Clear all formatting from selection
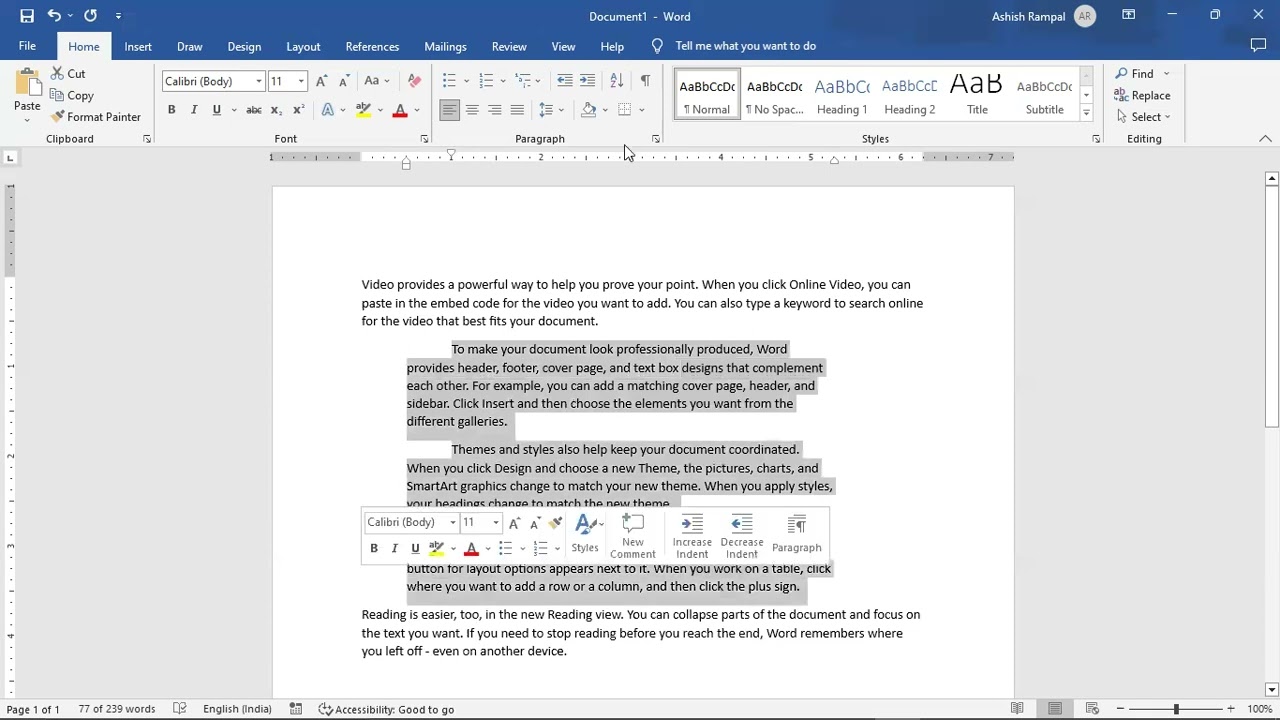The width and height of the screenshot is (1280, 720). [414, 81]
